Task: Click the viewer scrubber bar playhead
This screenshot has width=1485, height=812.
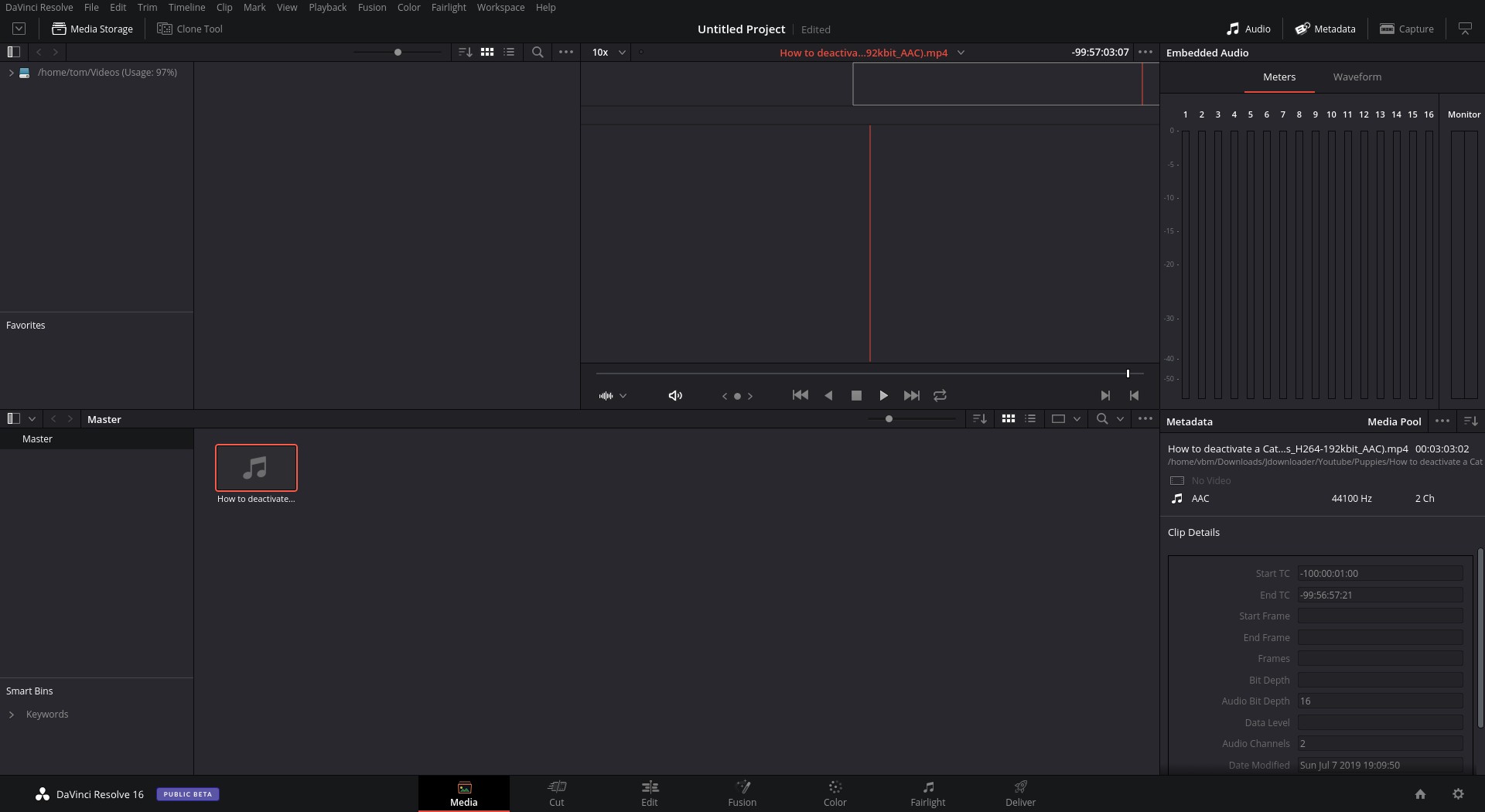Action: click(x=1128, y=374)
